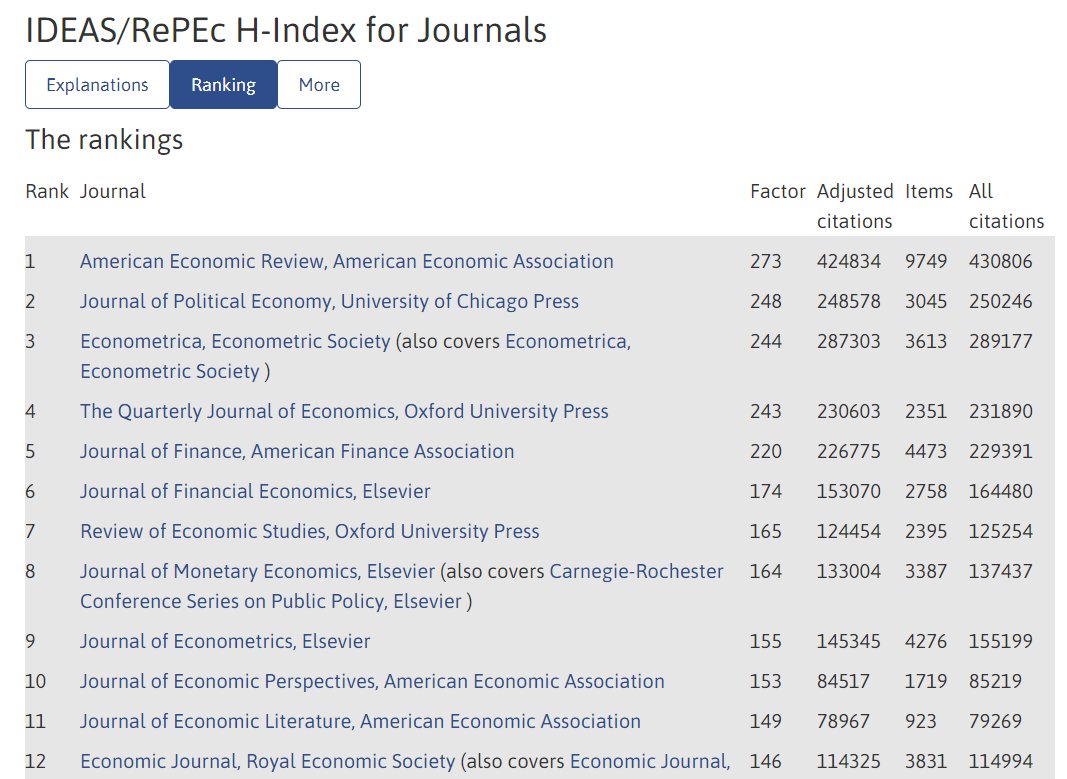
Task: Click the All citations column header
Action: (x=1006, y=206)
